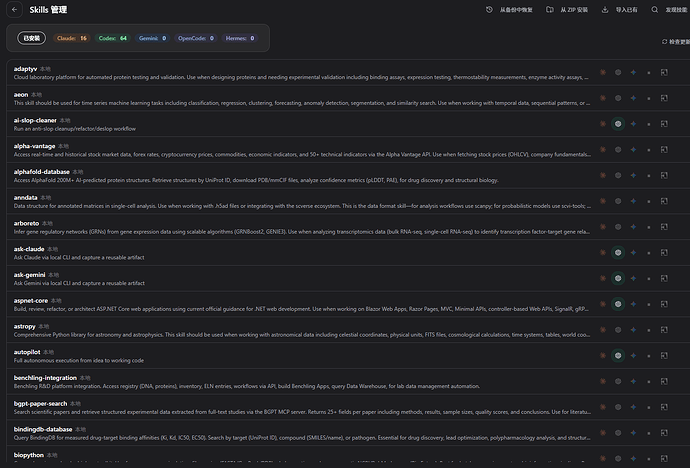The height and width of the screenshot is (468, 690).
Task: Select the benchling-integration skill name
Action: coord(45,378)
